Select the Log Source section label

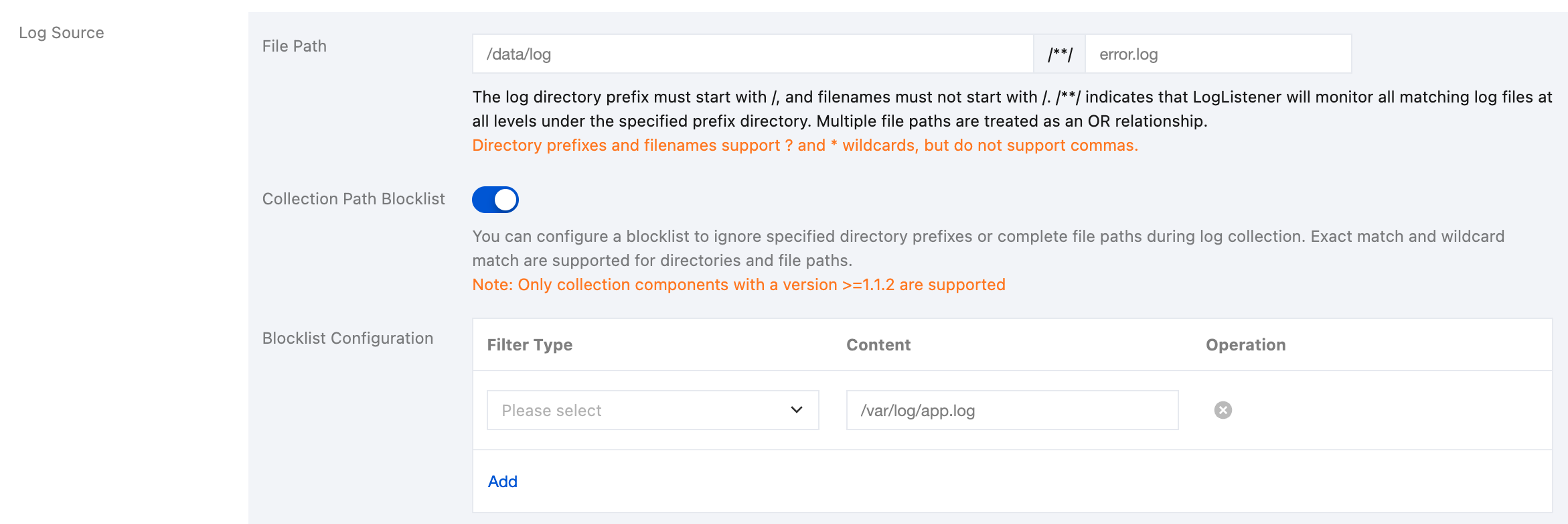62,33
